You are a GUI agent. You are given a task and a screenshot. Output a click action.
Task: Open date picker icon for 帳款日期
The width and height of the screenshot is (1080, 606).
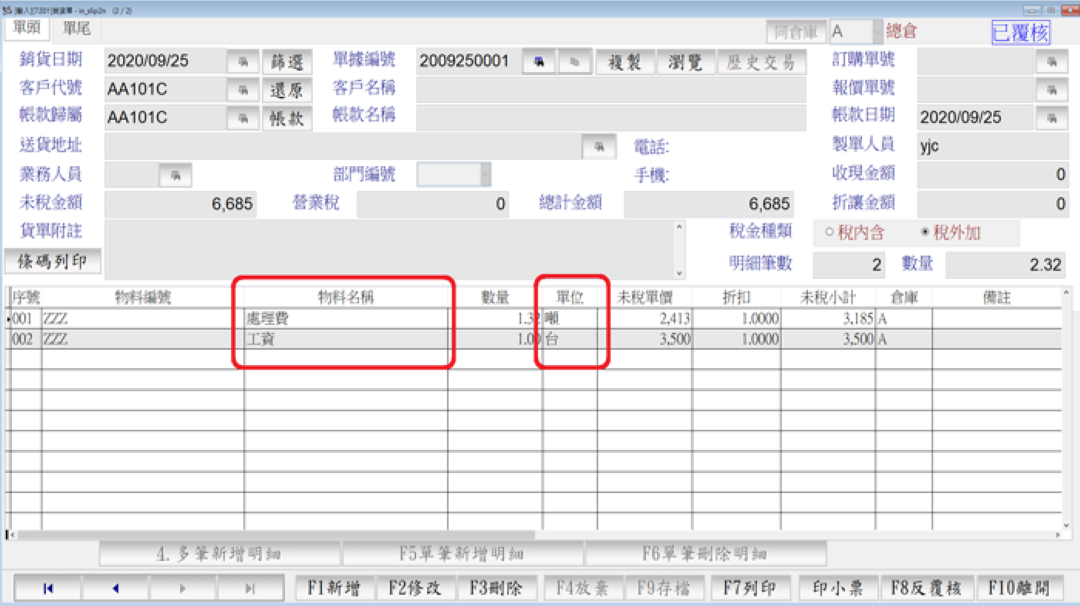1051,118
